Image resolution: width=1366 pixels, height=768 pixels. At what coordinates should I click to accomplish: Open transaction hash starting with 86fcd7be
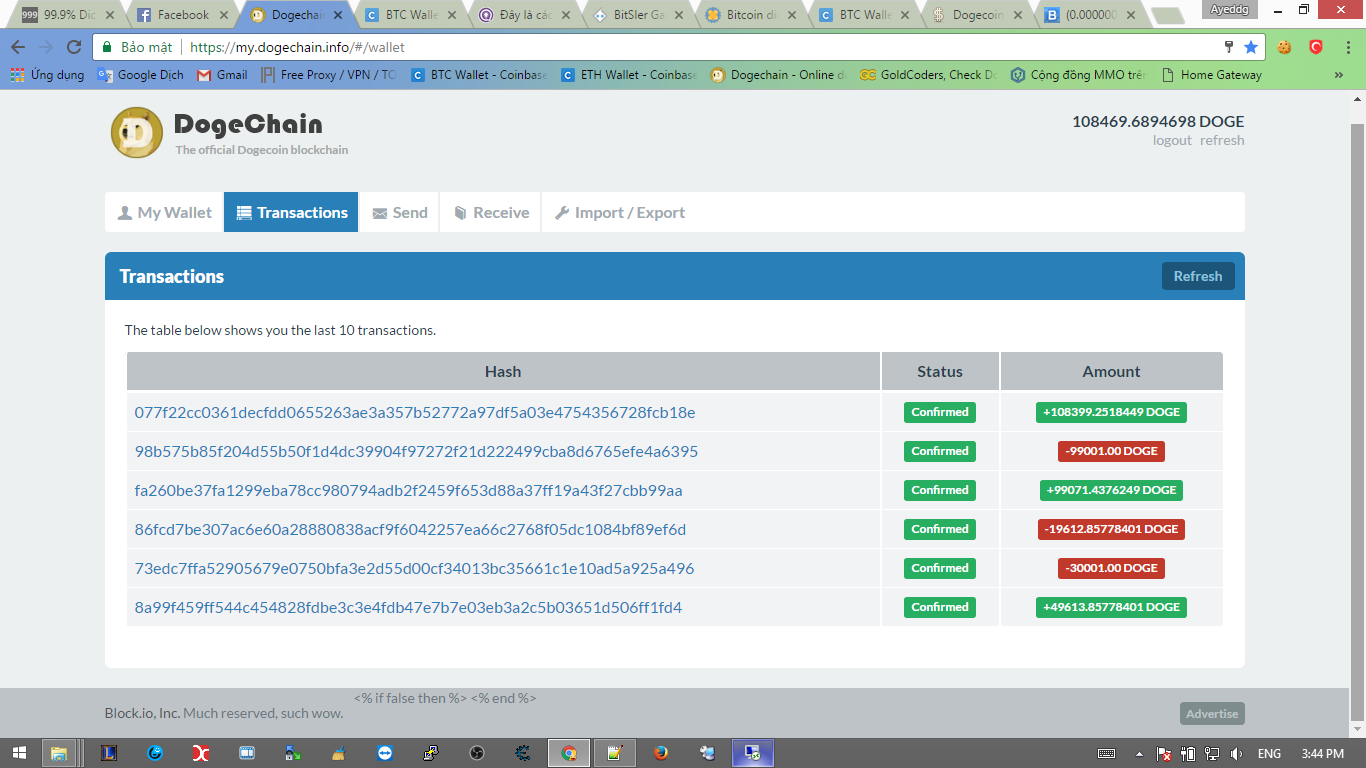tap(410, 529)
